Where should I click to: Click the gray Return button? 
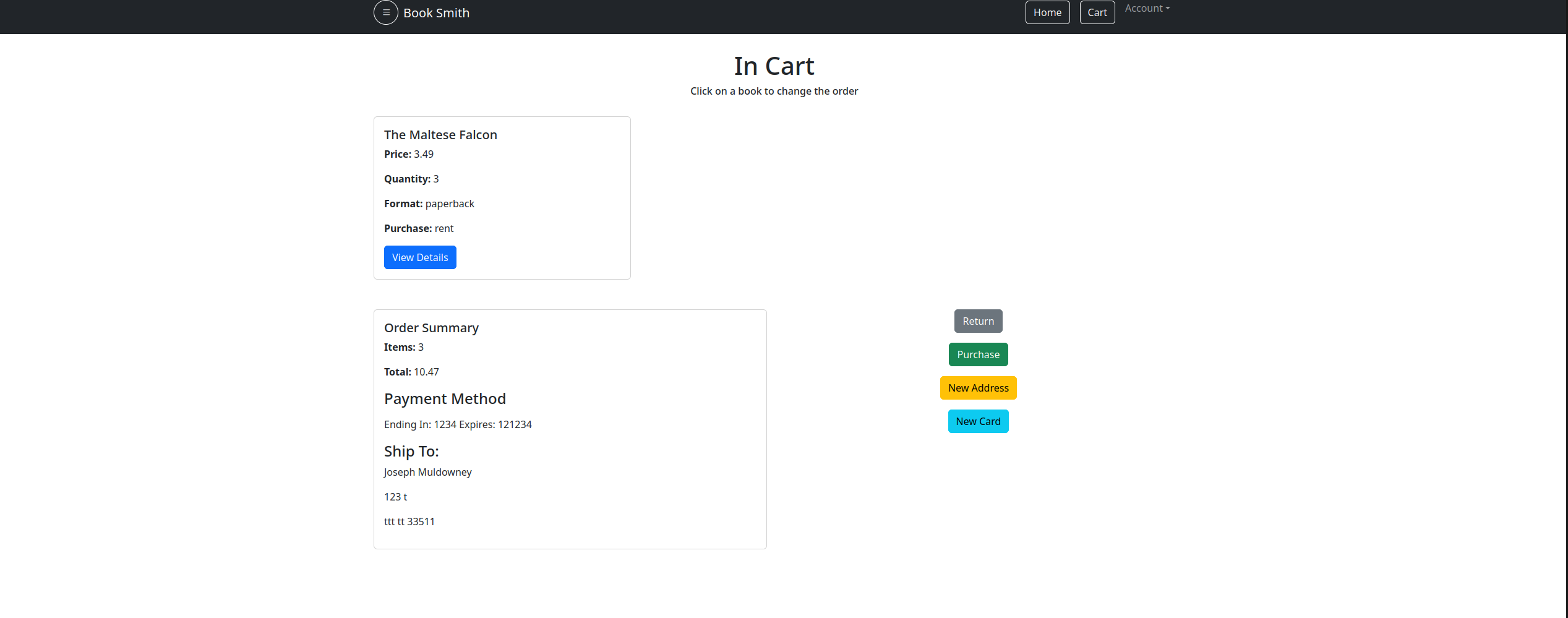977,321
